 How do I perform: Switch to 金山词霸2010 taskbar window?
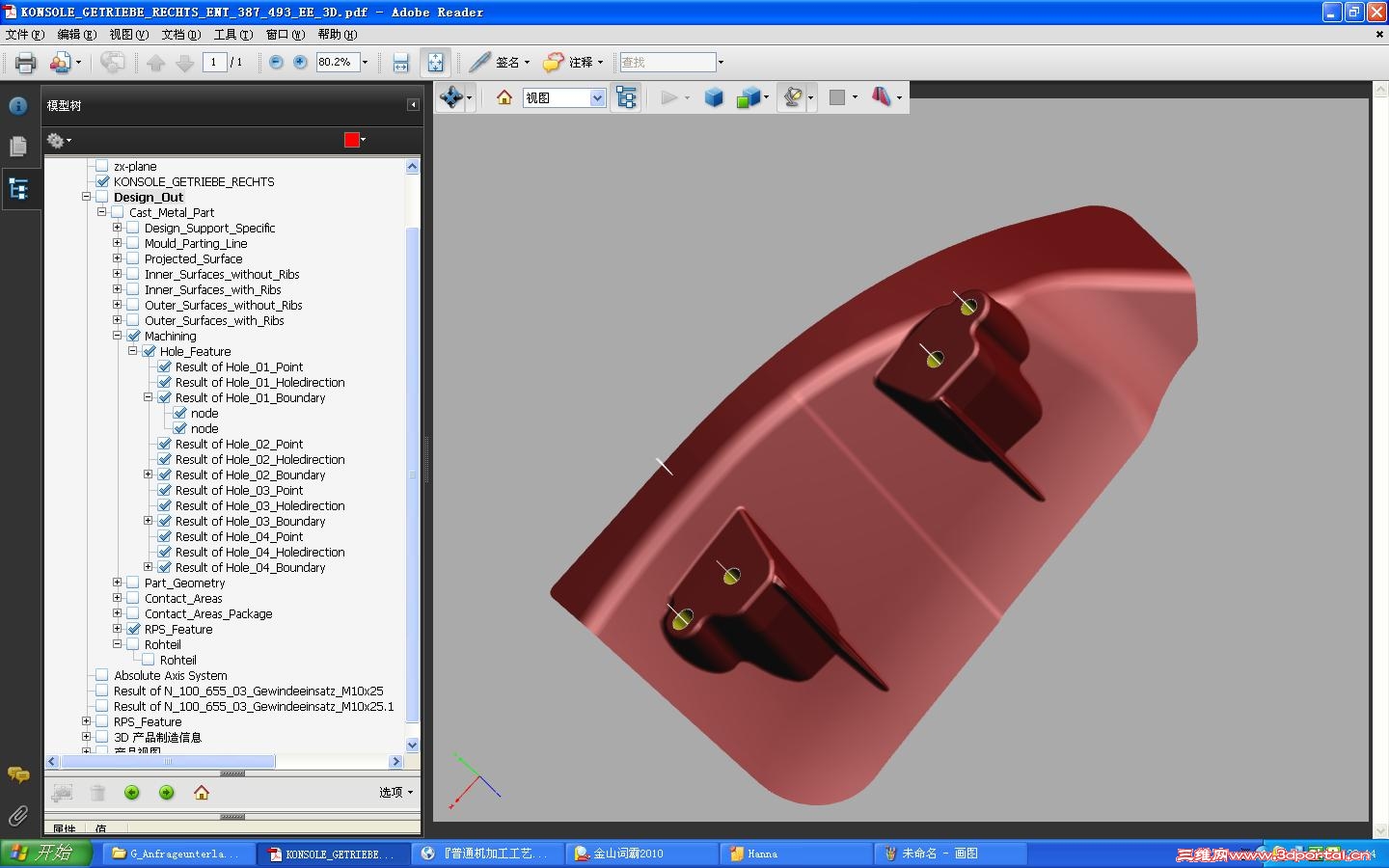click(x=641, y=854)
